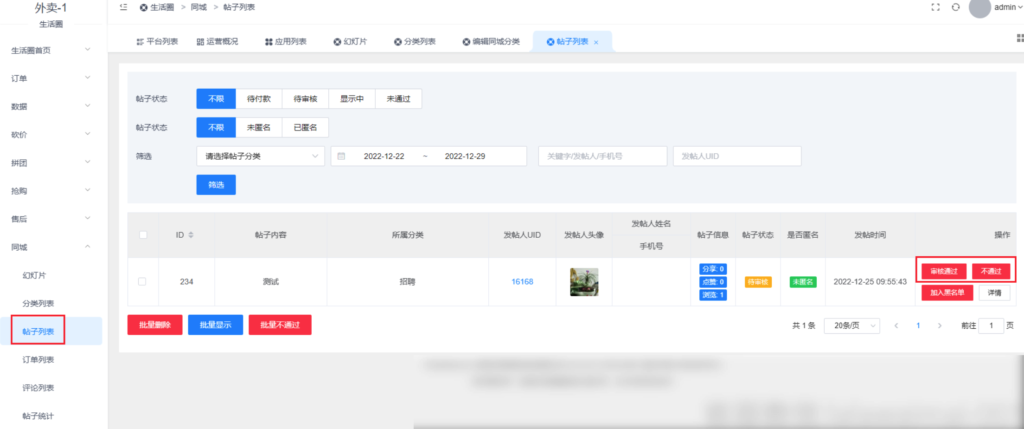Viewport: 1024px width, 429px height.
Task: Click the admin avatar circle
Action: tap(980, 7)
